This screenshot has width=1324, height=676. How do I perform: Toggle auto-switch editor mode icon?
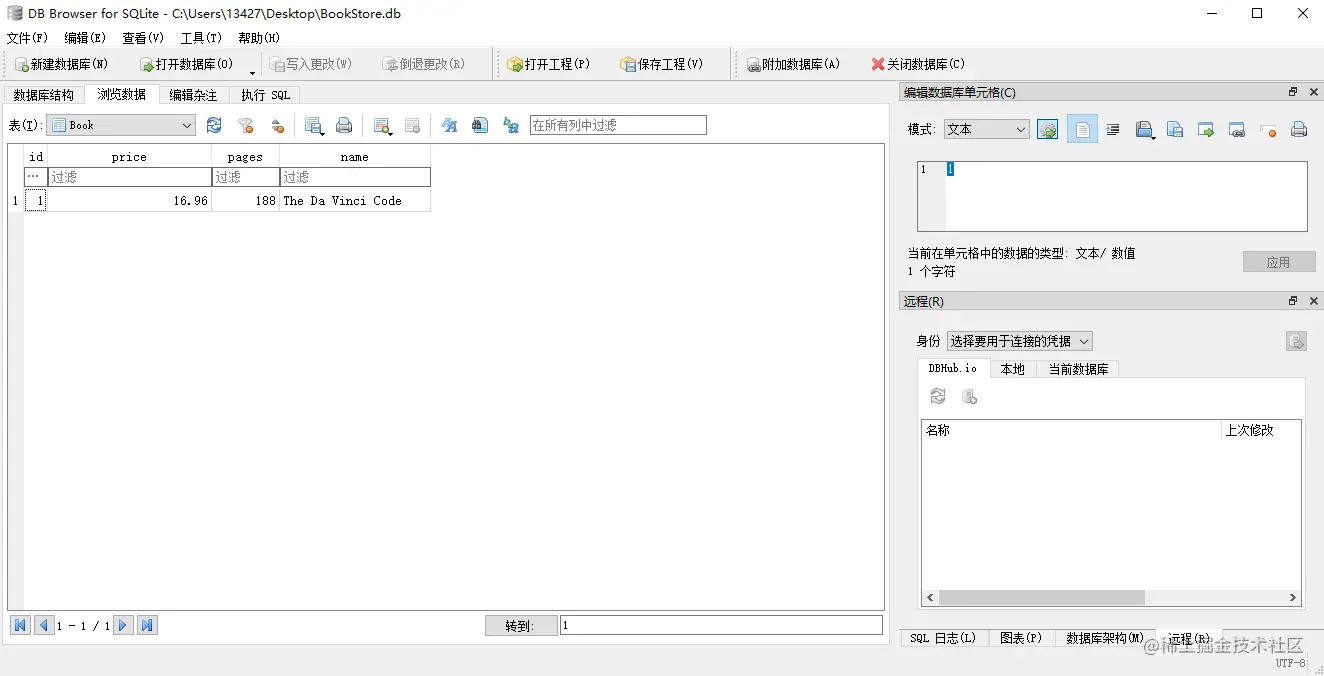[x=1047, y=129]
